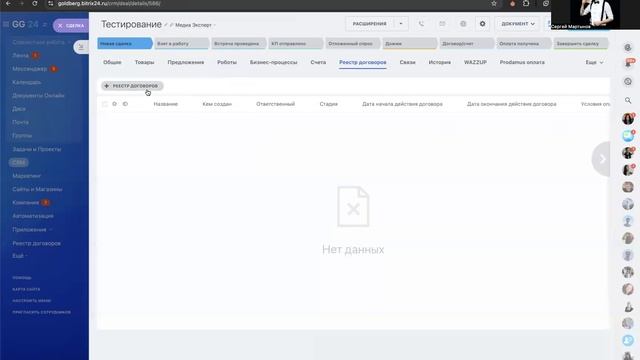Image resolution: width=640 pixels, height=360 pixels.
Task: Switch to the Предложения tab
Action: pyautogui.click(x=186, y=62)
